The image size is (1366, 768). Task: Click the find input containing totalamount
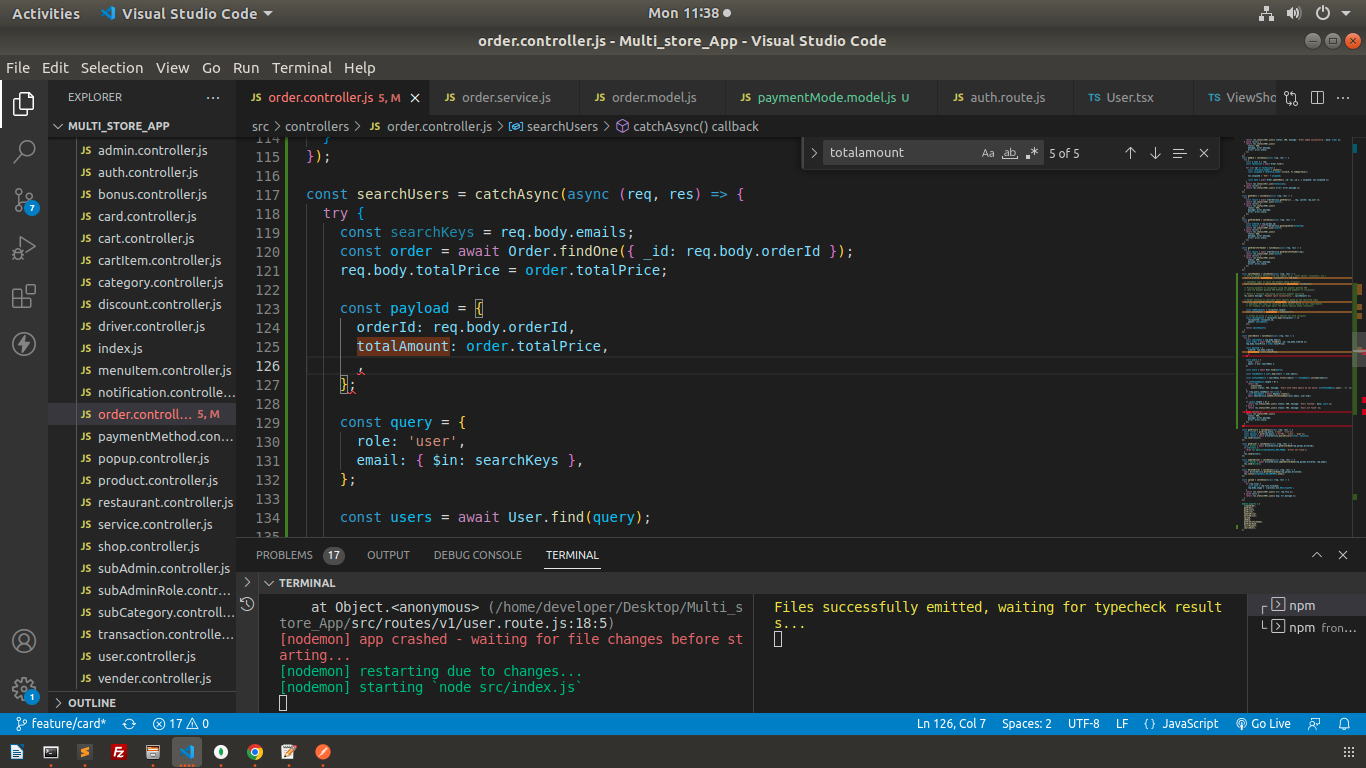coord(900,153)
